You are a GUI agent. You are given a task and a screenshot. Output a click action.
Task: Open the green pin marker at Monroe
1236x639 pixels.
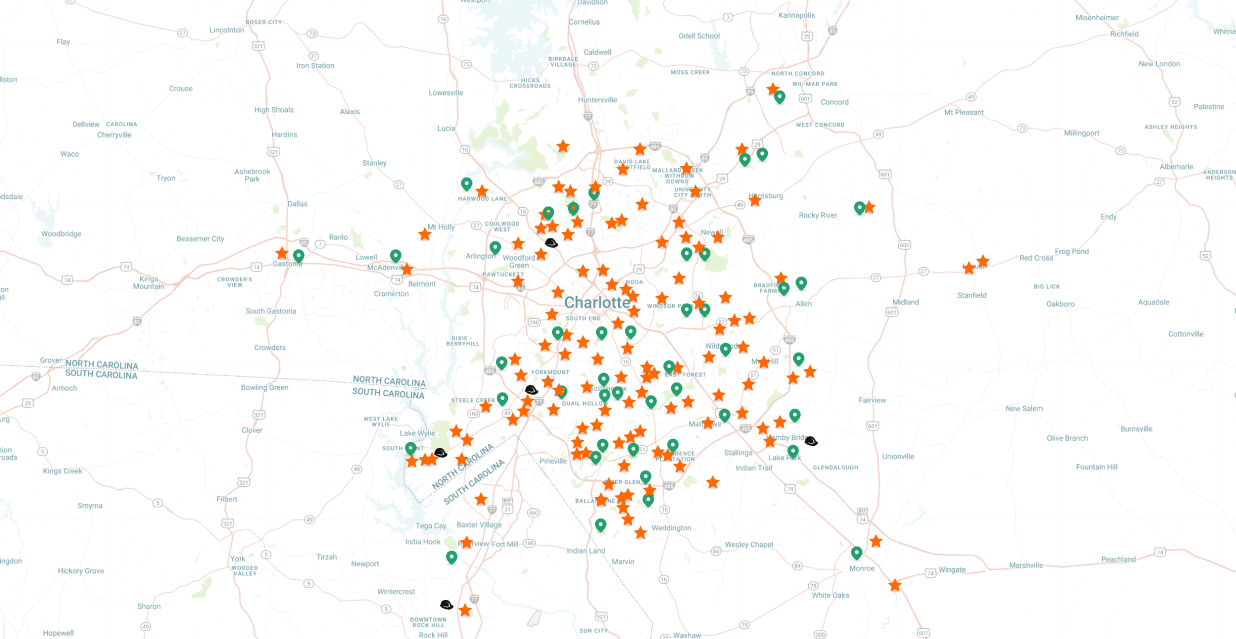(856, 553)
